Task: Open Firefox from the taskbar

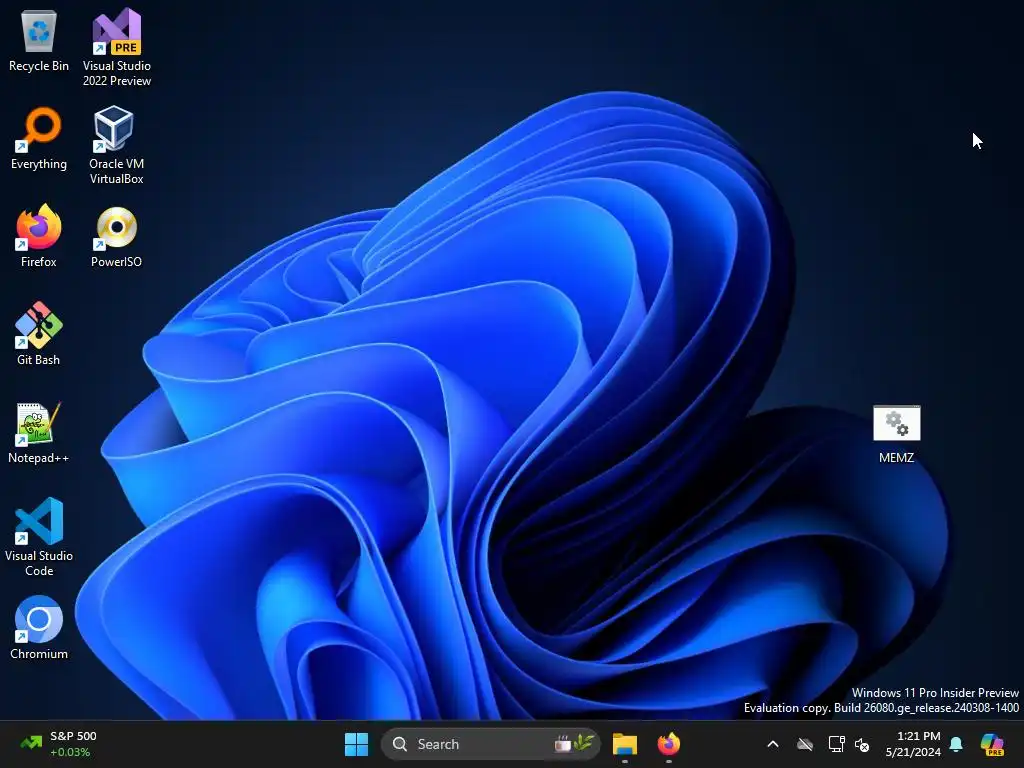Action: click(669, 744)
